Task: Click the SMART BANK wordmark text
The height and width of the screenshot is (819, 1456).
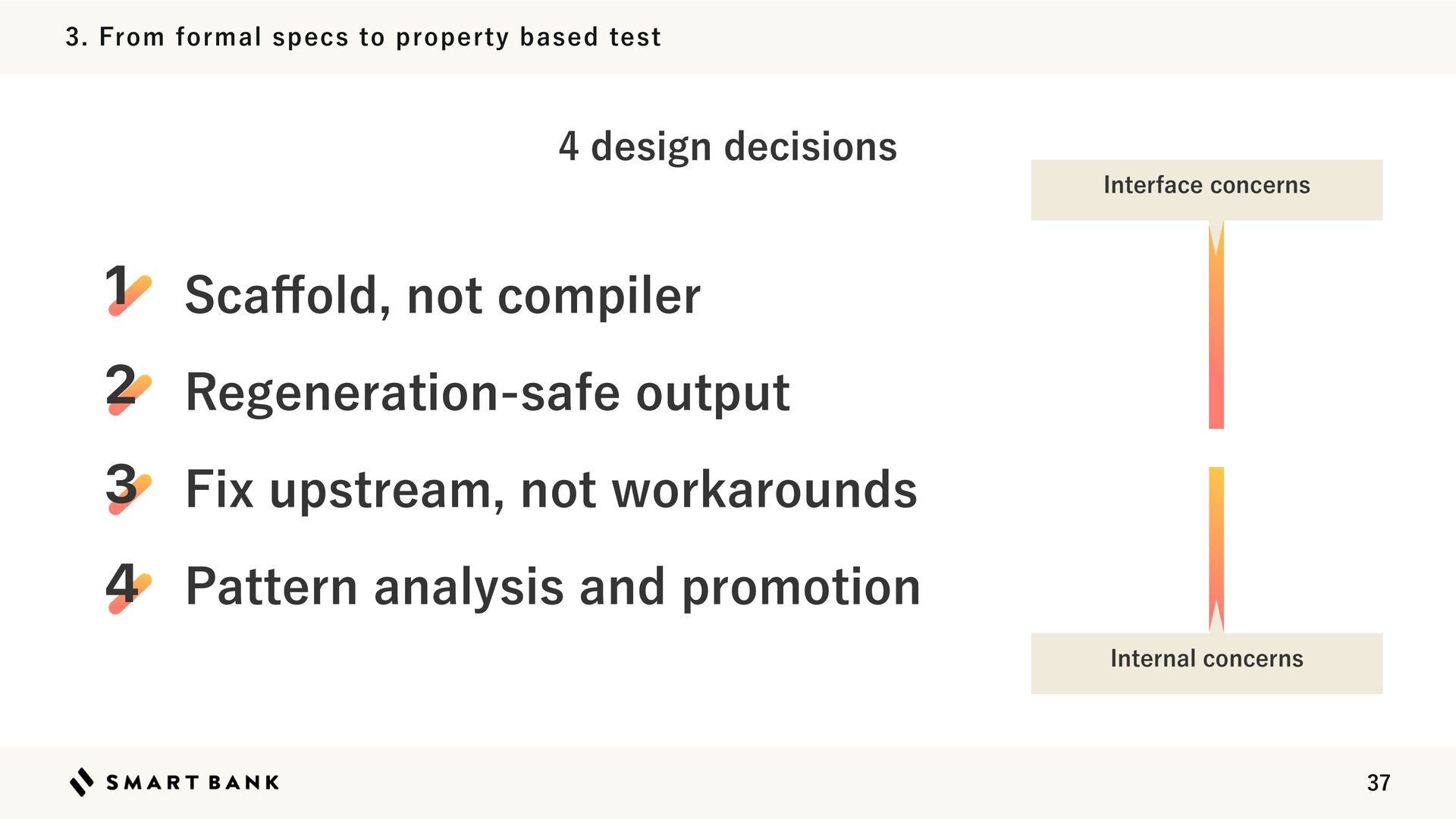Action: 193,783
